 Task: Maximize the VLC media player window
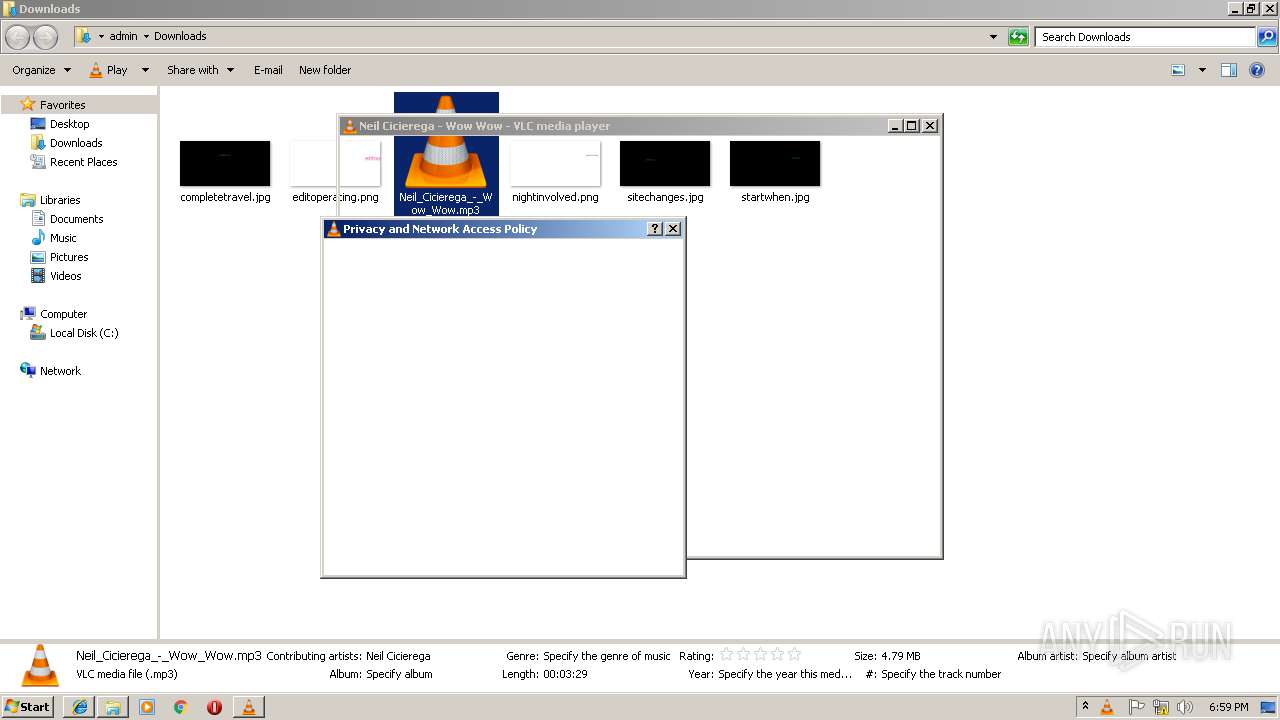click(x=911, y=126)
